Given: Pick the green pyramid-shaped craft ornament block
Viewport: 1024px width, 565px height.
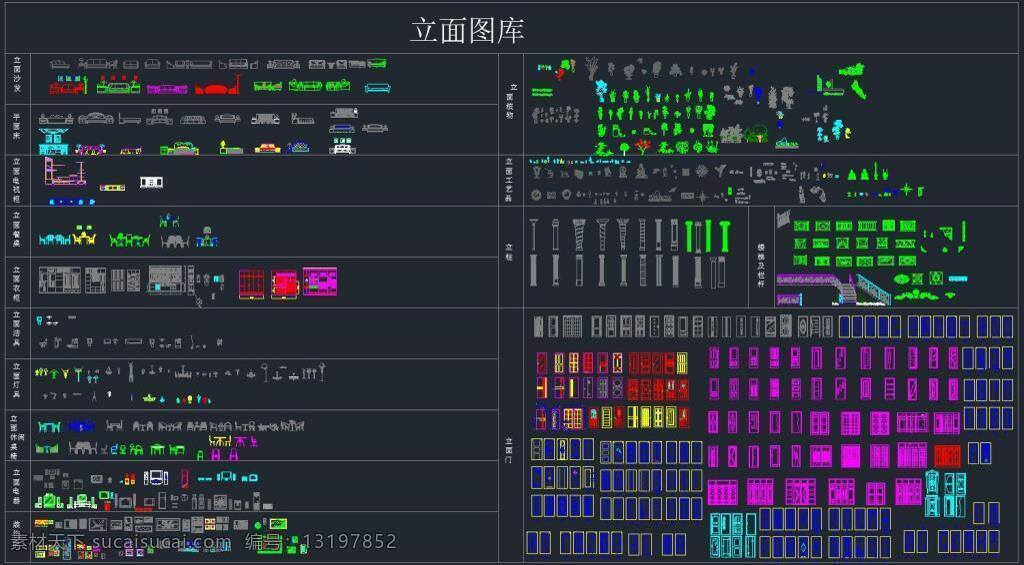Looking at the screenshot, I should (x=854, y=174).
